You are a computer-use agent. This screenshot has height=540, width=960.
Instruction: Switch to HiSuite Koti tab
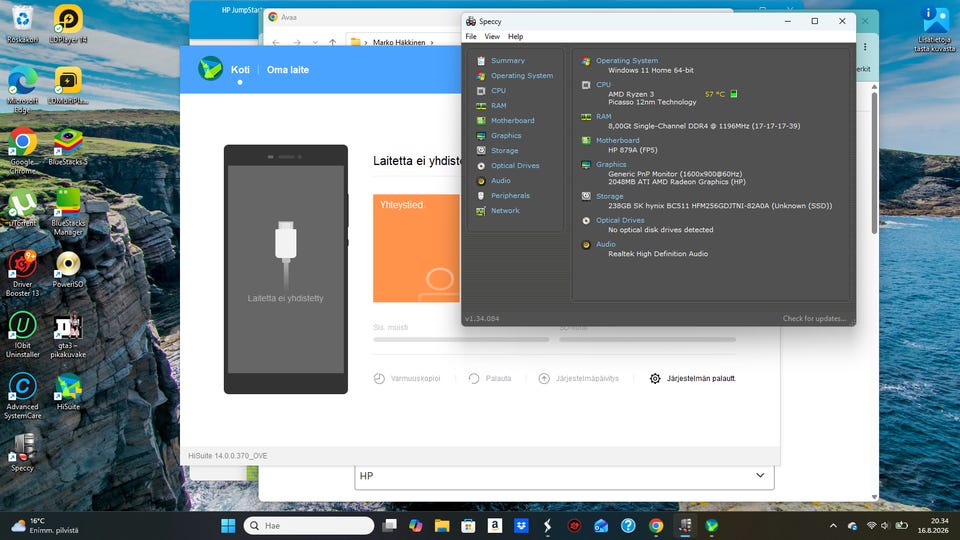[x=240, y=70]
